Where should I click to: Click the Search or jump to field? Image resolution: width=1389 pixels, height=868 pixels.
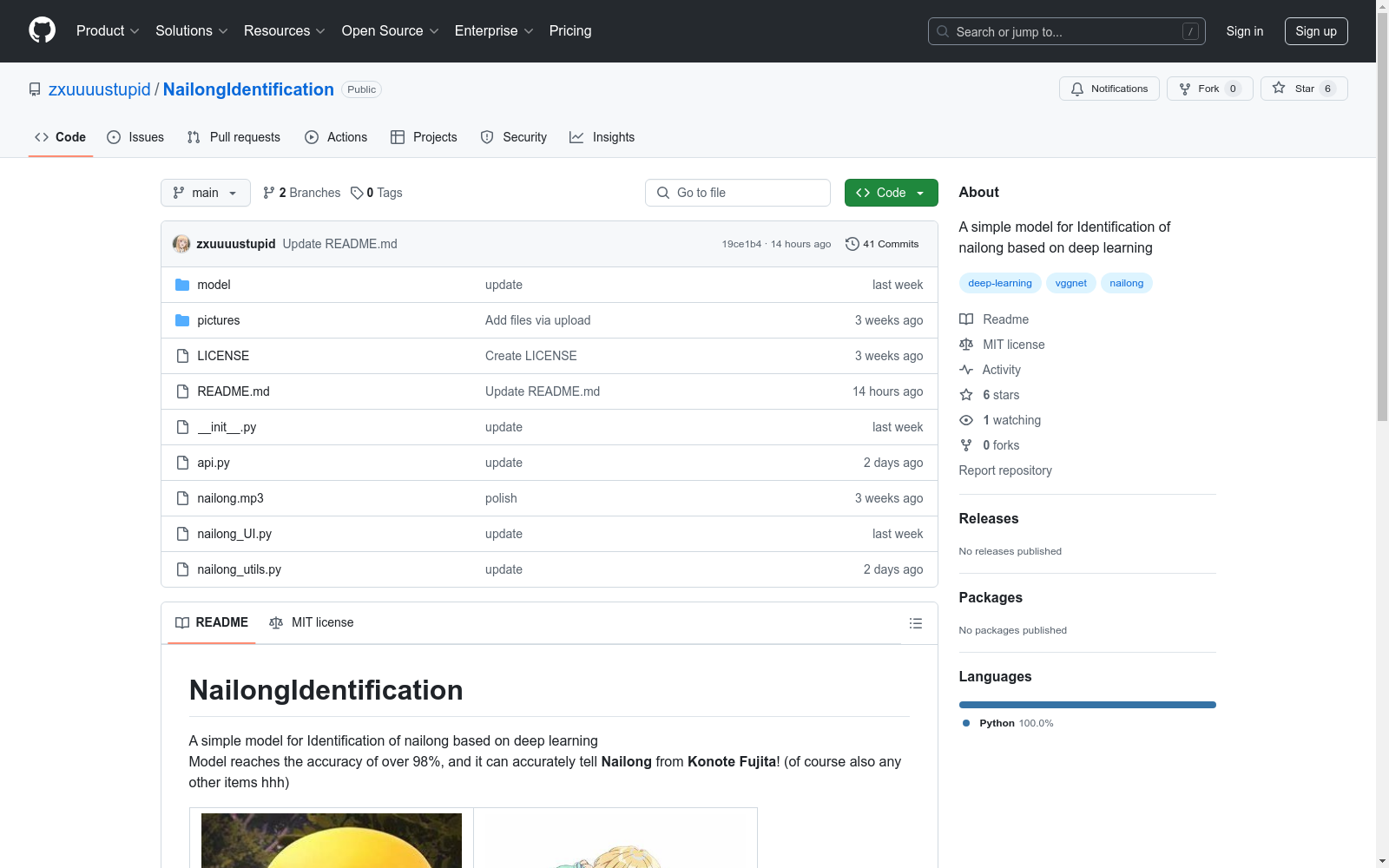tap(1067, 31)
